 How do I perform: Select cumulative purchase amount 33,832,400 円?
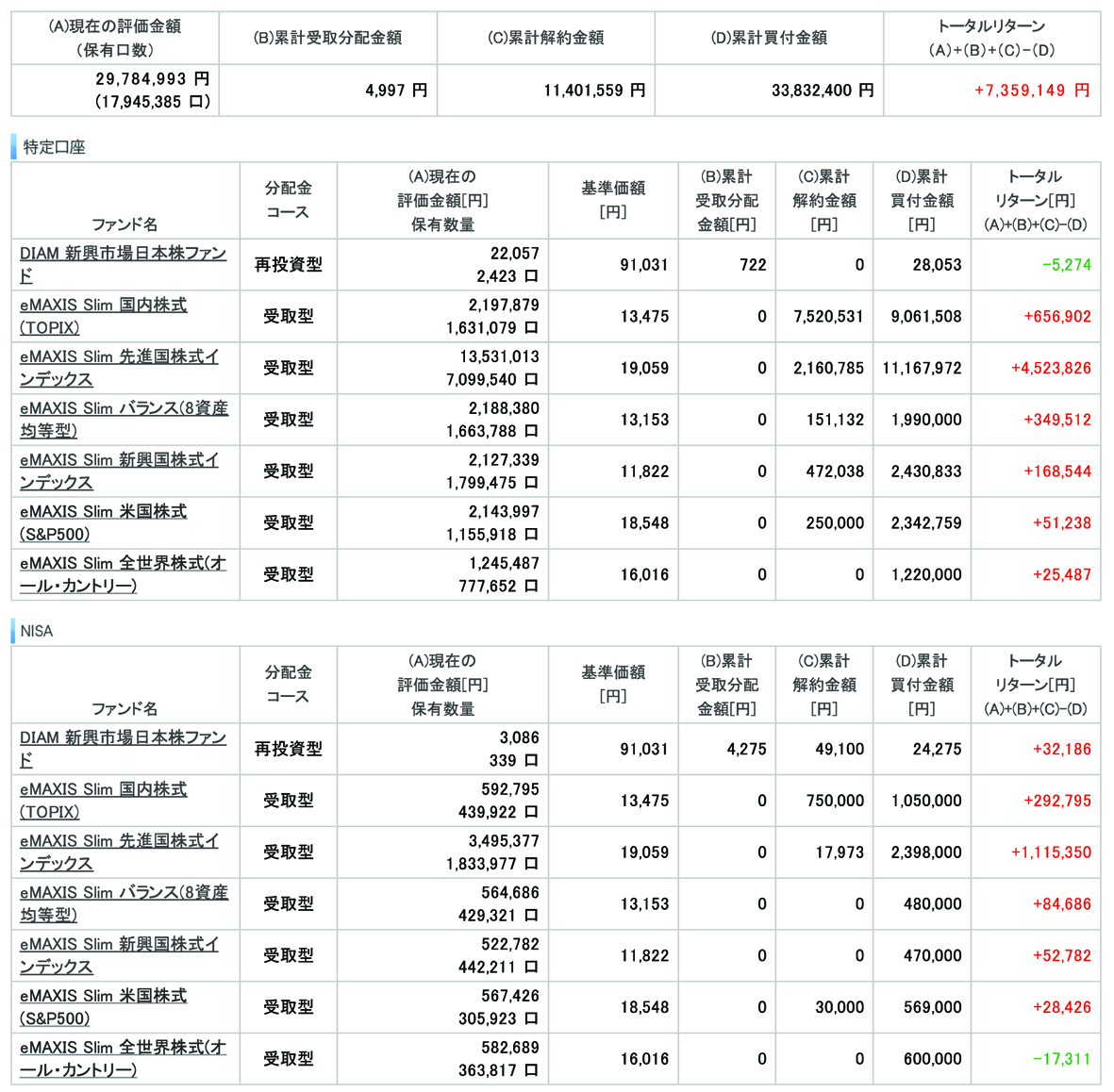click(x=823, y=91)
